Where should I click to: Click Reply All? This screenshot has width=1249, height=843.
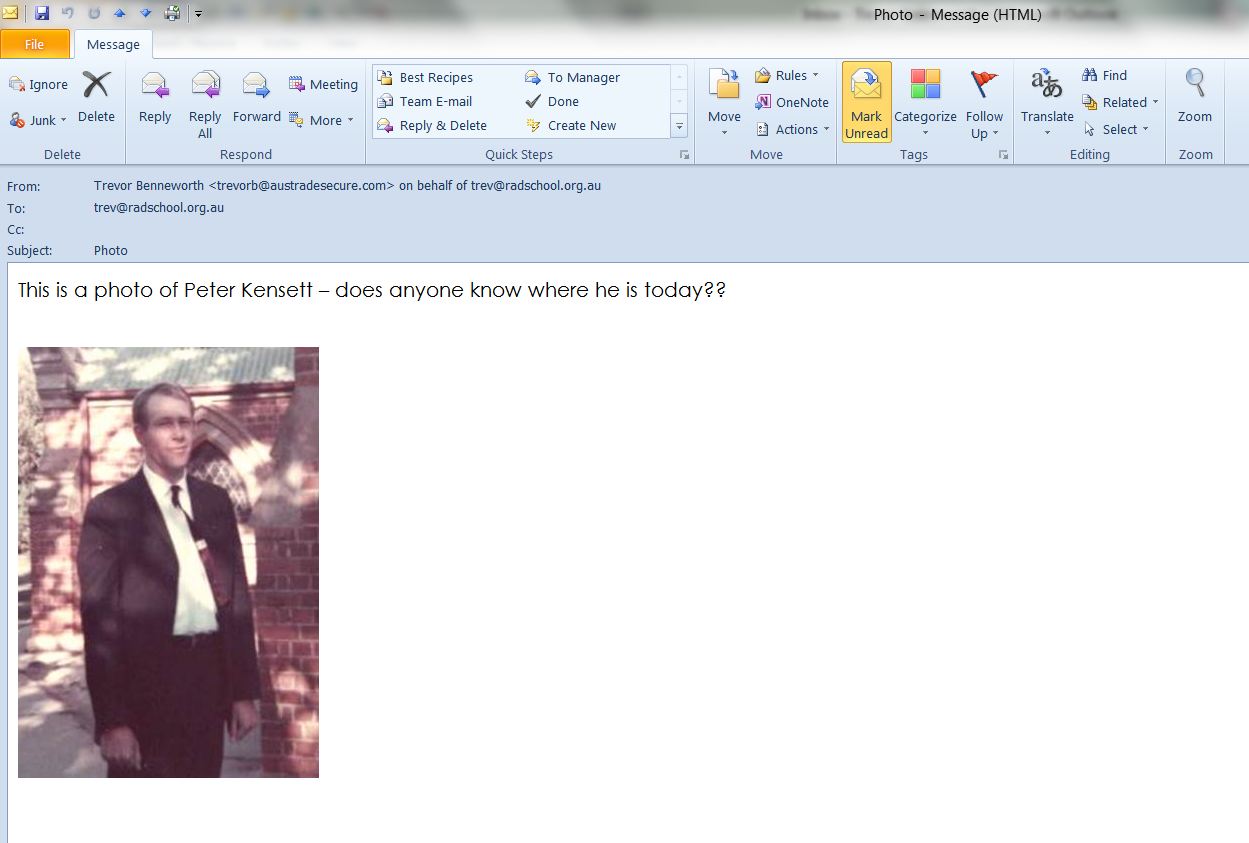(x=205, y=104)
